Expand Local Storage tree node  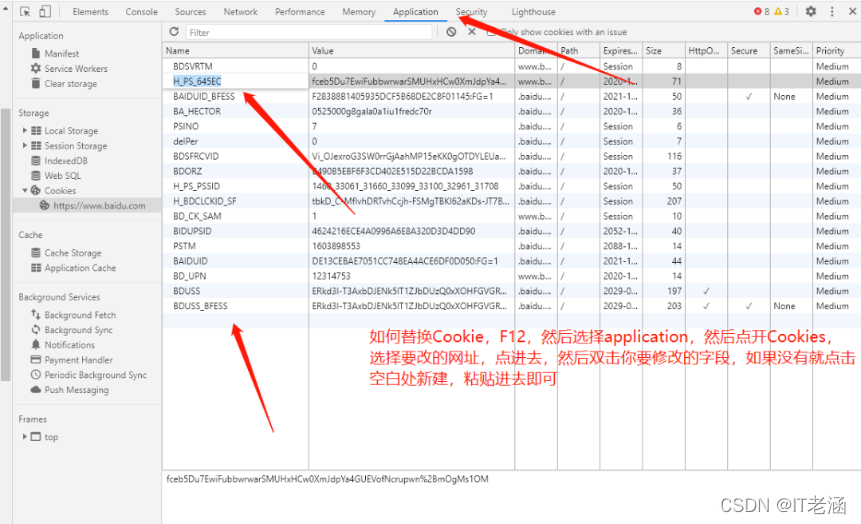point(25,131)
